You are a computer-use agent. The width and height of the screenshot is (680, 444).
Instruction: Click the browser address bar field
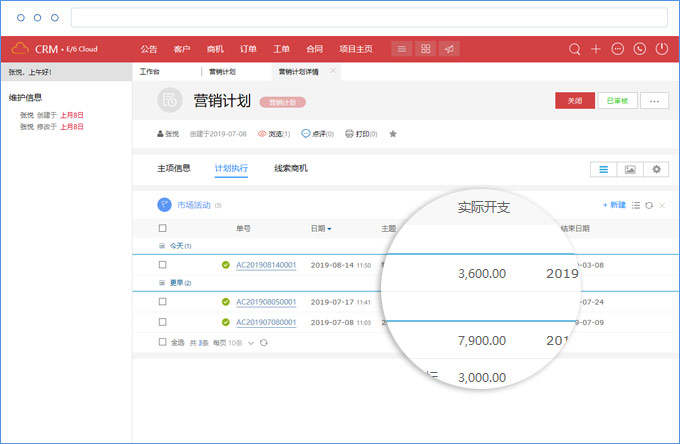click(369, 17)
